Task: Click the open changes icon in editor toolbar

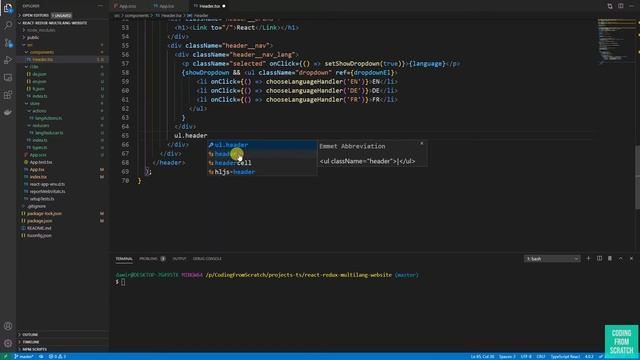Action: [610, 6]
